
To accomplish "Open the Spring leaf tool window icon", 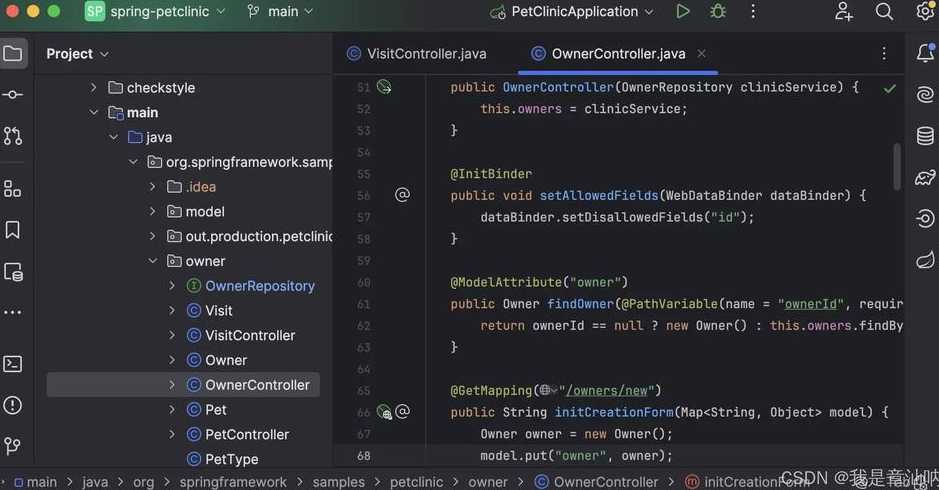I will coord(925,260).
